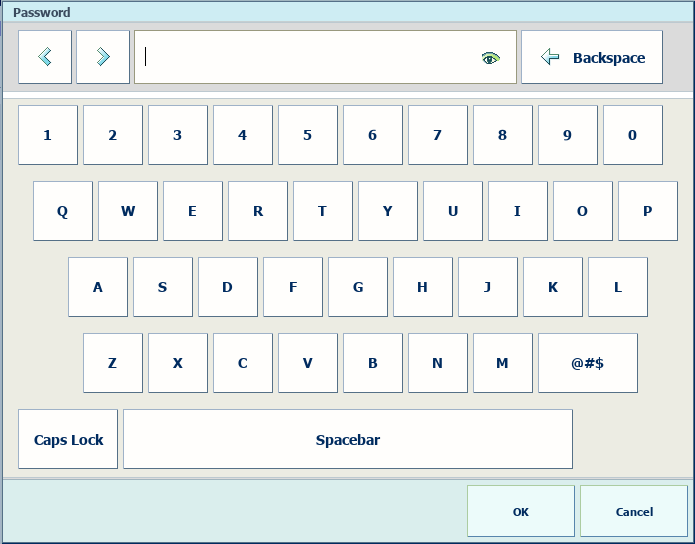The image size is (695, 544).
Task: Toggle Caps Lock on the keyboard
Action: [x=68, y=439]
